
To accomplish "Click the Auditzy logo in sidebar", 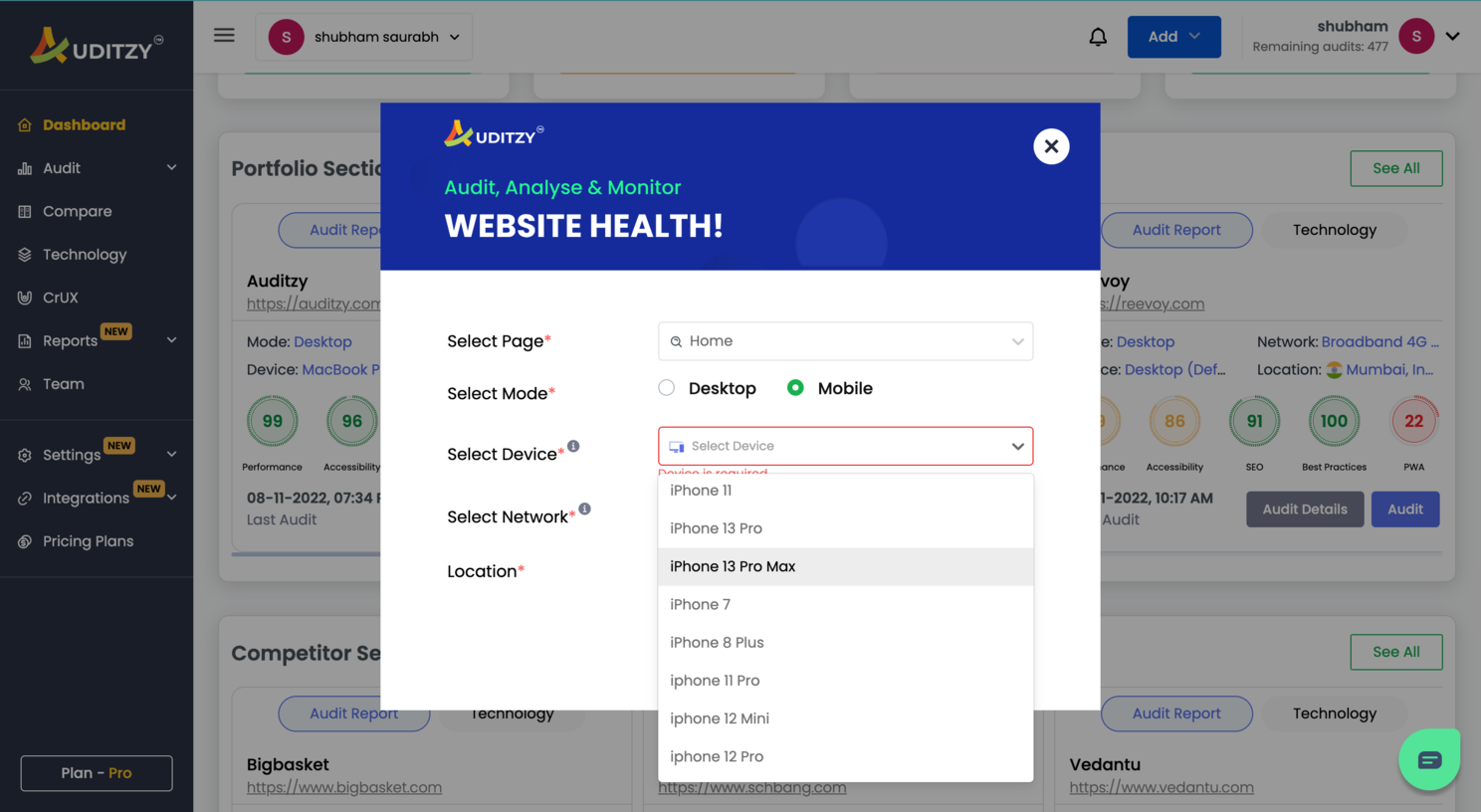I will 97,45.
